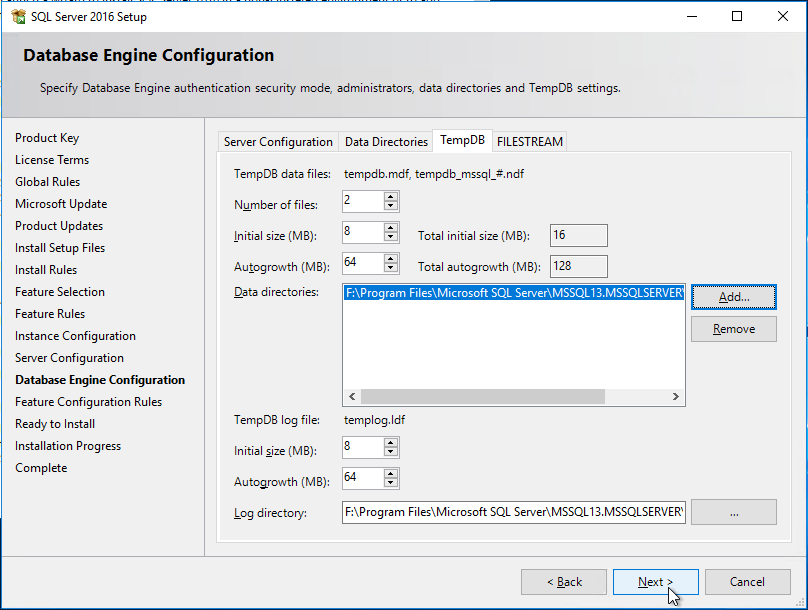Click Remove data directory button

click(734, 329)
